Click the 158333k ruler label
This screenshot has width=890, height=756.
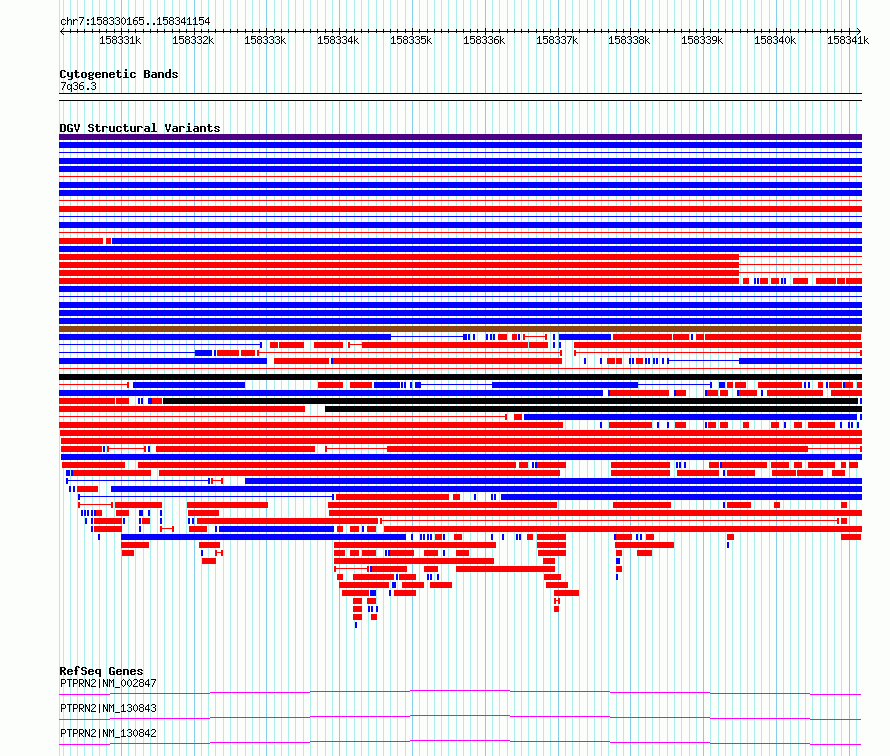click(265, 40)
